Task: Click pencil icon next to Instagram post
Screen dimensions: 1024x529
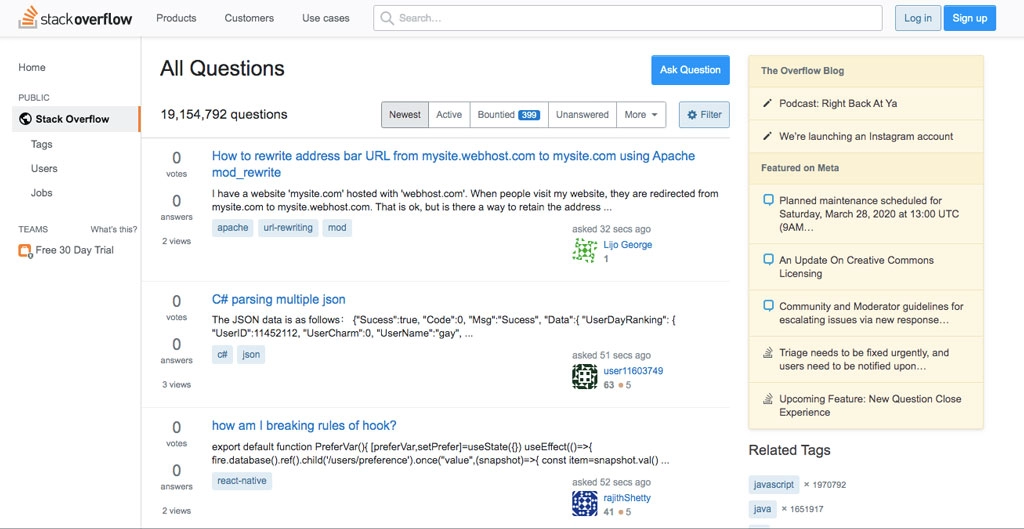Action: pos(768,136)
